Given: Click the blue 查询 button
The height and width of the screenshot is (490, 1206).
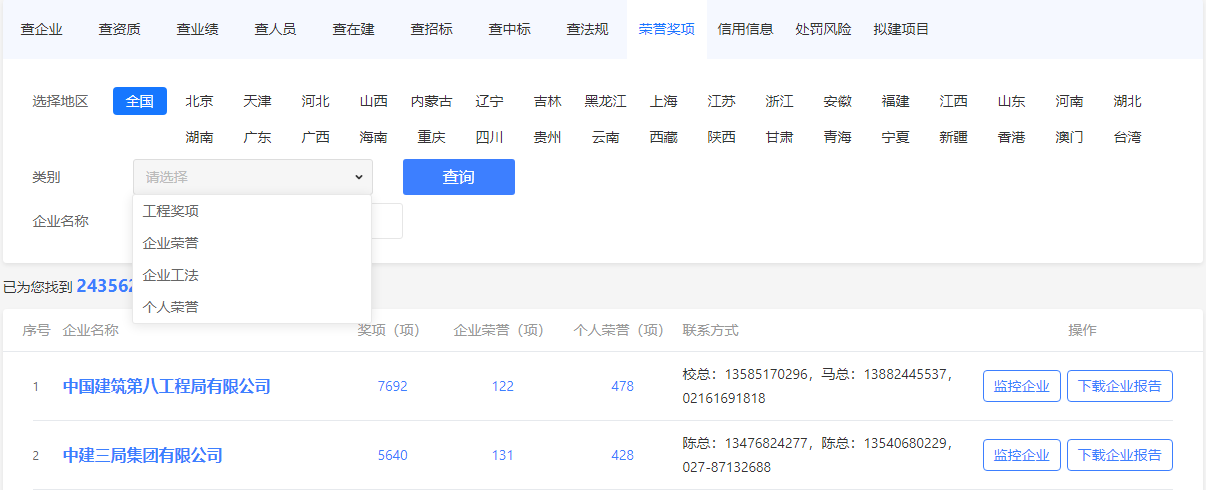Looking at the screenshot, I should [459, 177].
